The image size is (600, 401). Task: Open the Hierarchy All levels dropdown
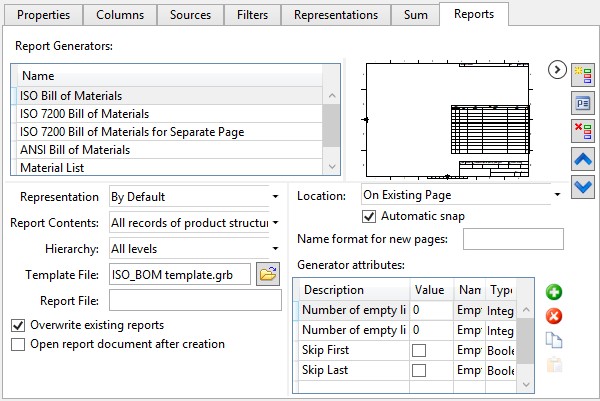tap(194, 249)
